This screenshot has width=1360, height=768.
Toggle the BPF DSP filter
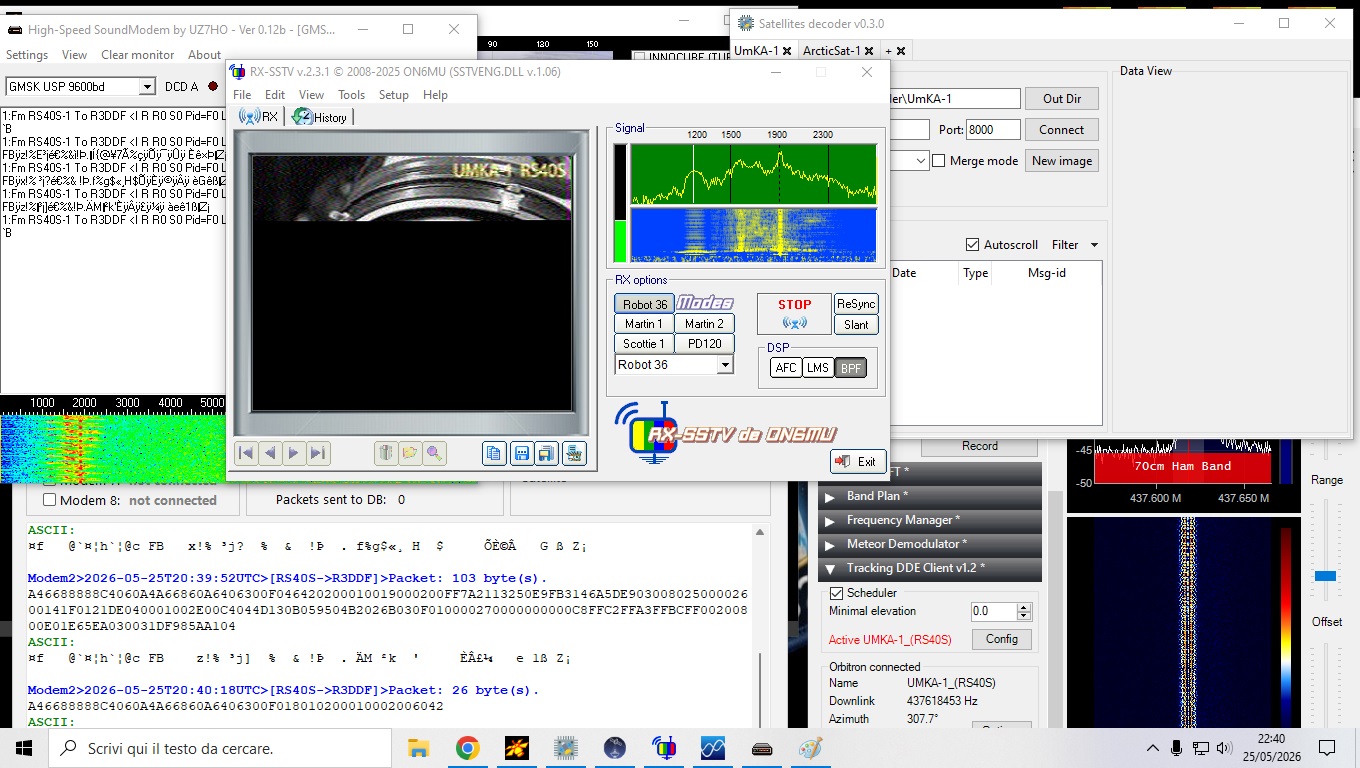851,368
